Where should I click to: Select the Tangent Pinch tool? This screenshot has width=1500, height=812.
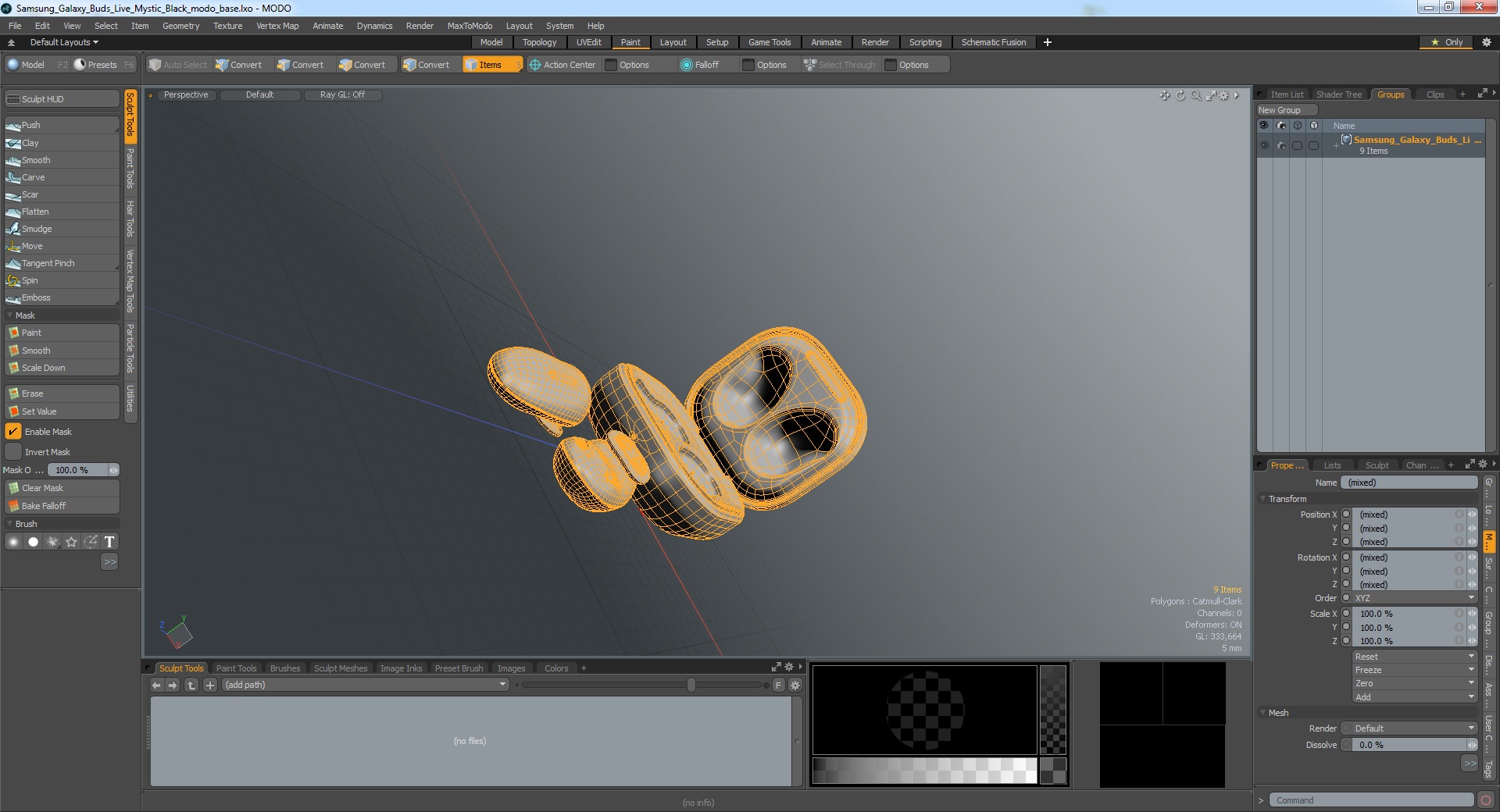pos(62,263)
